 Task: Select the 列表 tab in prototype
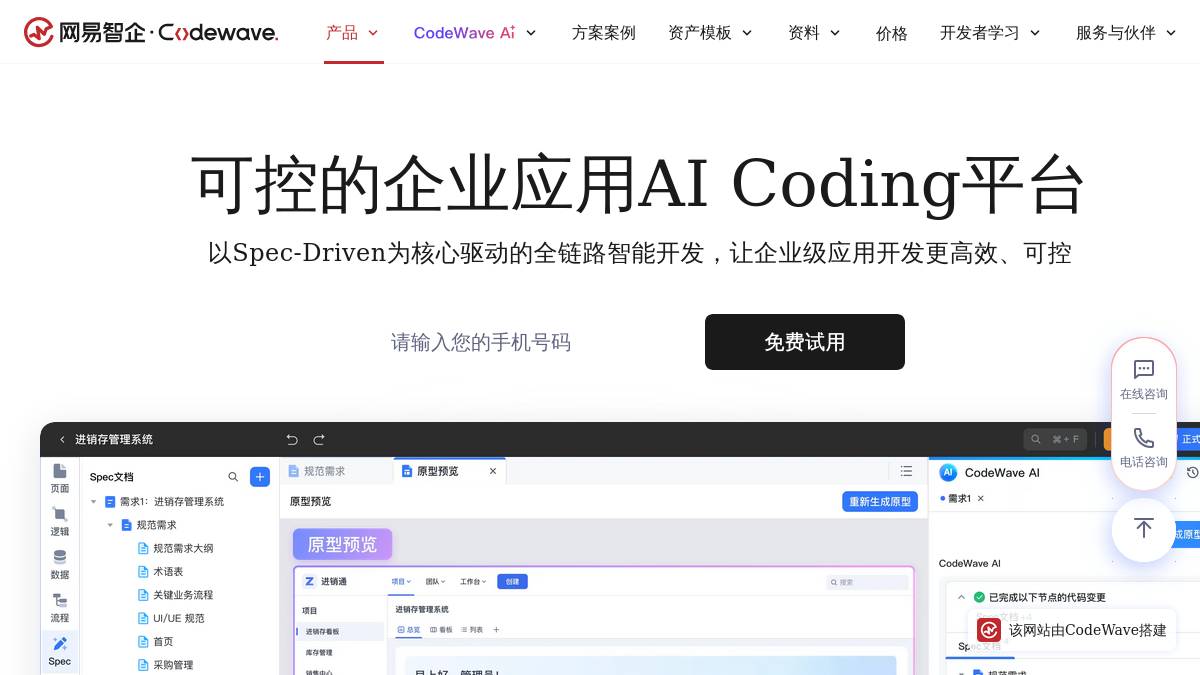pos(472,630)
